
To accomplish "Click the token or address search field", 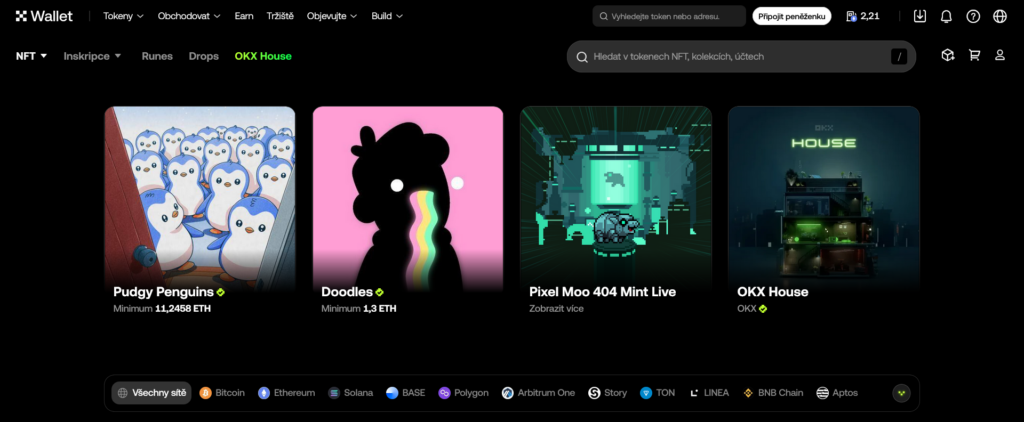I will click(x=669, y=16).
